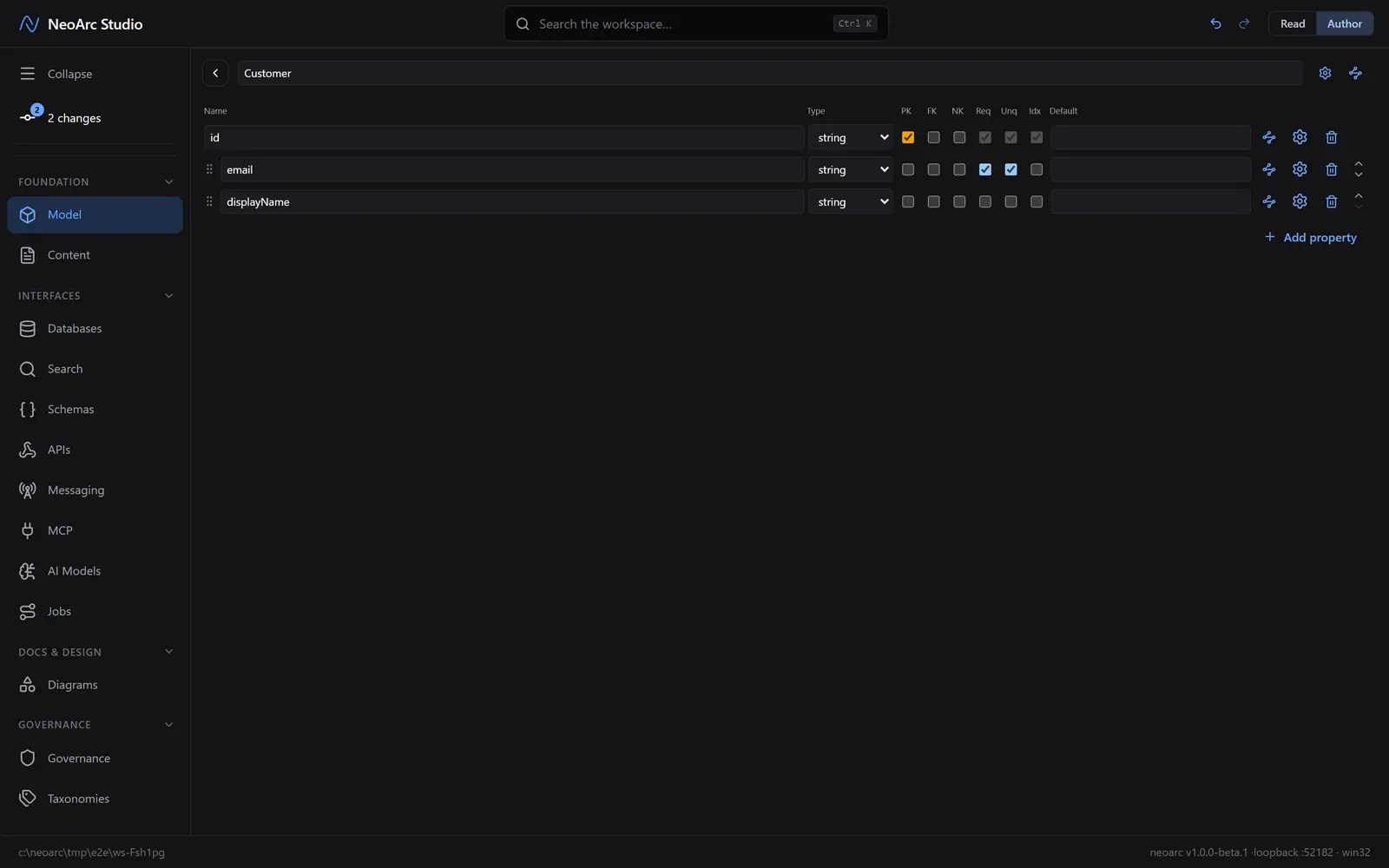
Task: Open Customer entity settings gear
Action: click(1325, 73)
